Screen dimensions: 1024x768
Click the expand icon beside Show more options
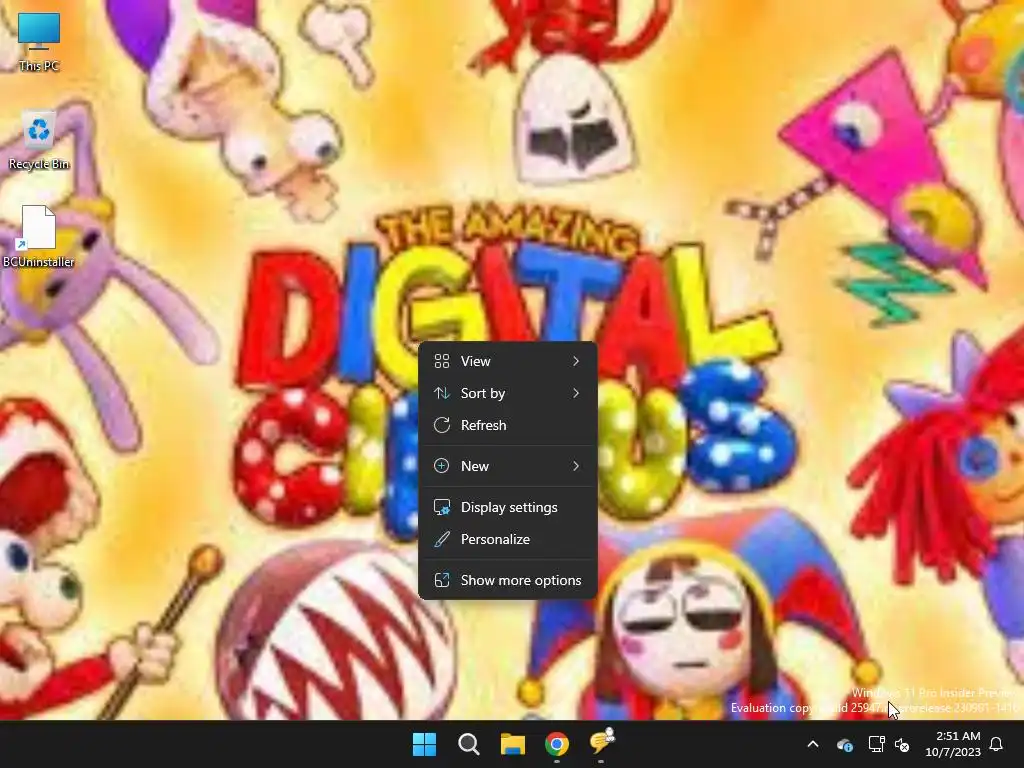pos(442,581)
